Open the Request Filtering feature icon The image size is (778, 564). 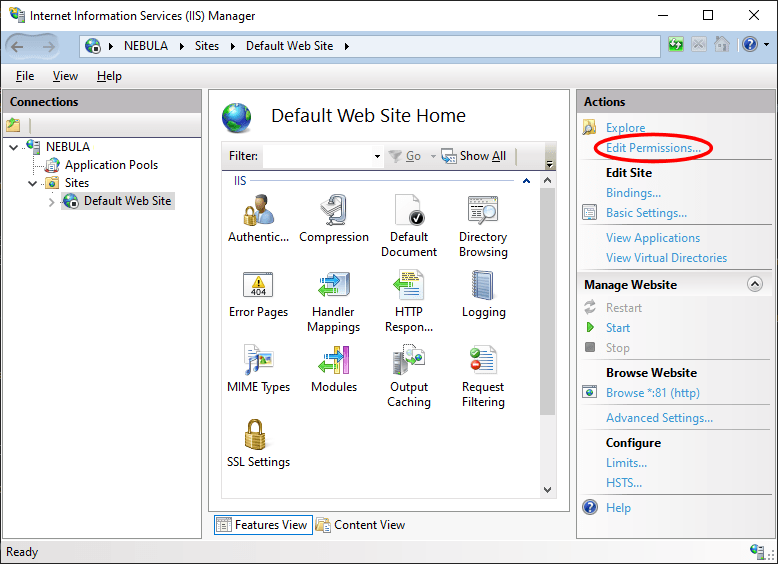coord(483,360)
